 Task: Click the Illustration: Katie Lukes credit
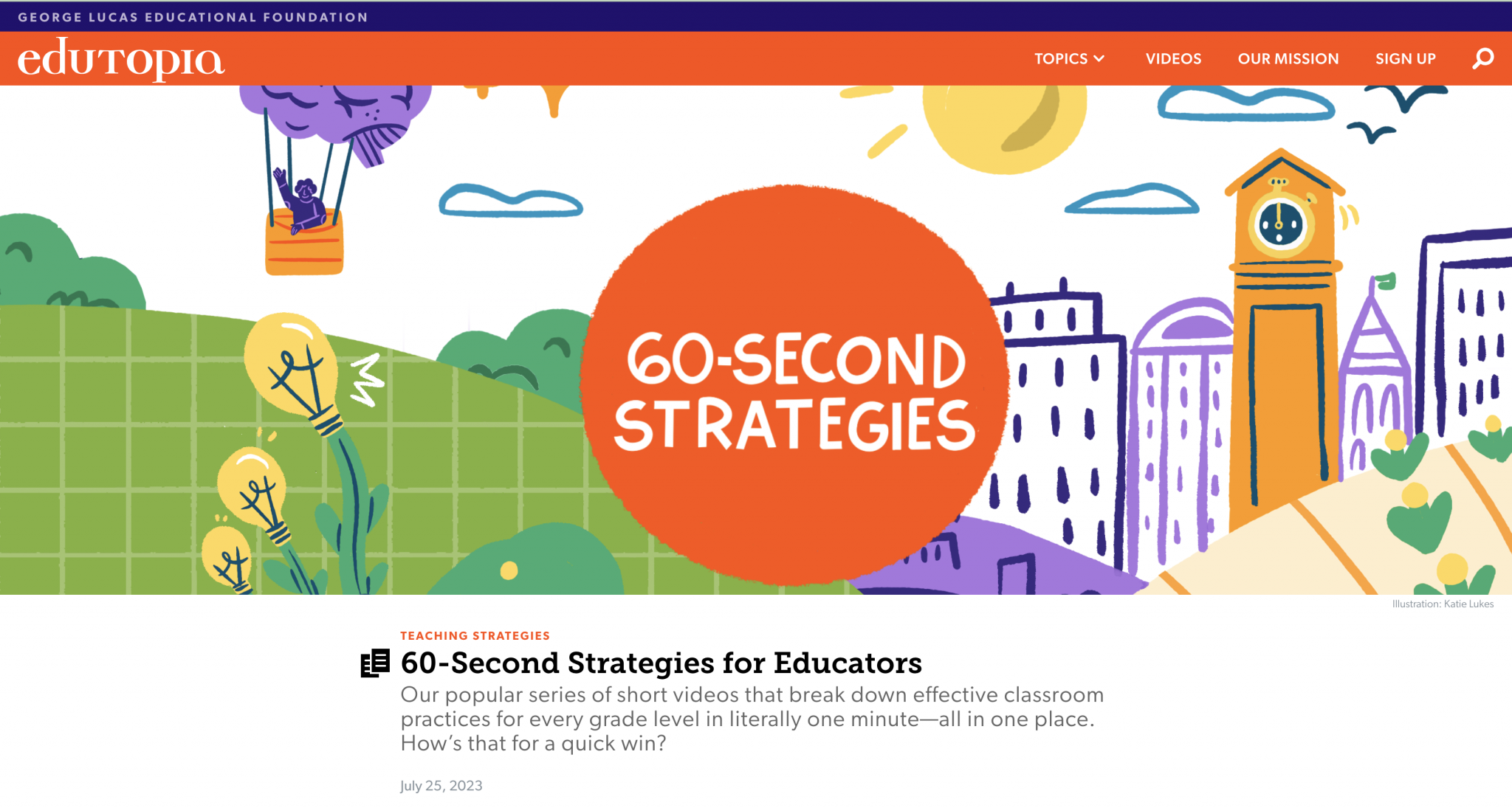(x=1442, y=604)
